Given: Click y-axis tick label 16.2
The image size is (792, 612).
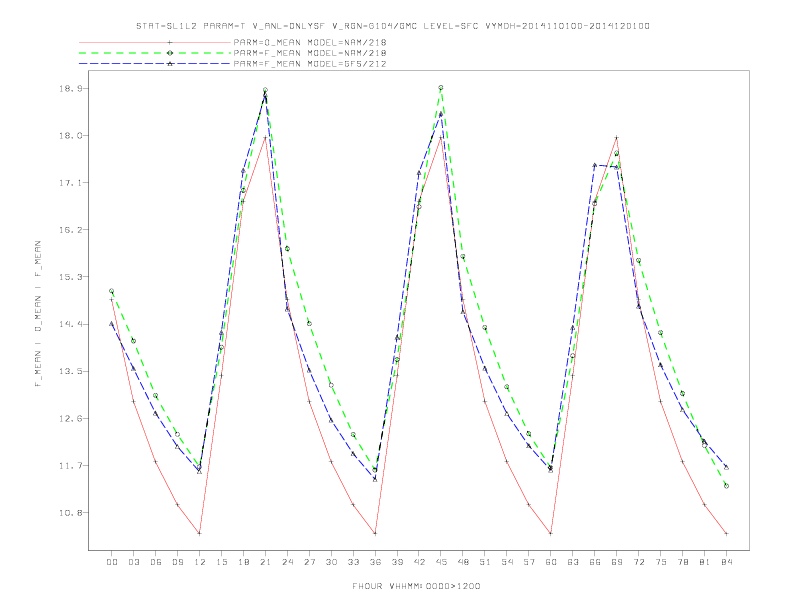Looking at the screenshot, I should (x=70, y=230).
